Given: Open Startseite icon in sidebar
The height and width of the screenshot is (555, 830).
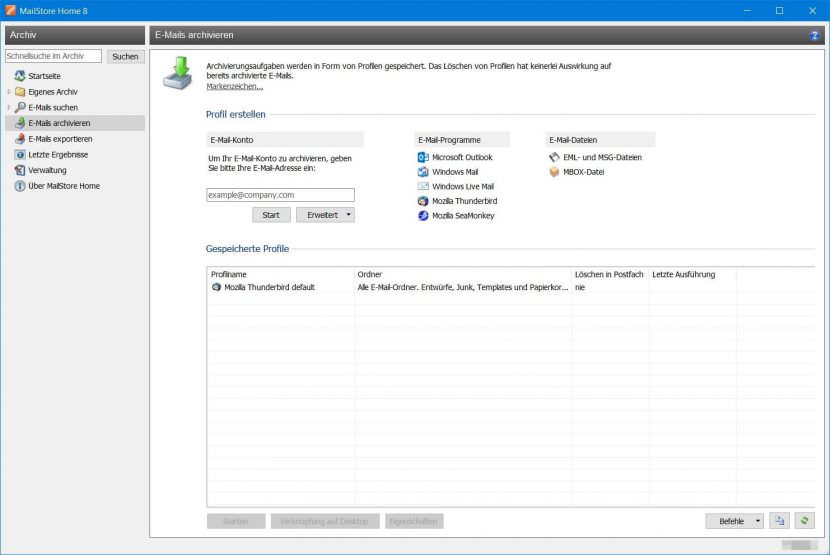Looking at the screenshot, I should point(20,76).
